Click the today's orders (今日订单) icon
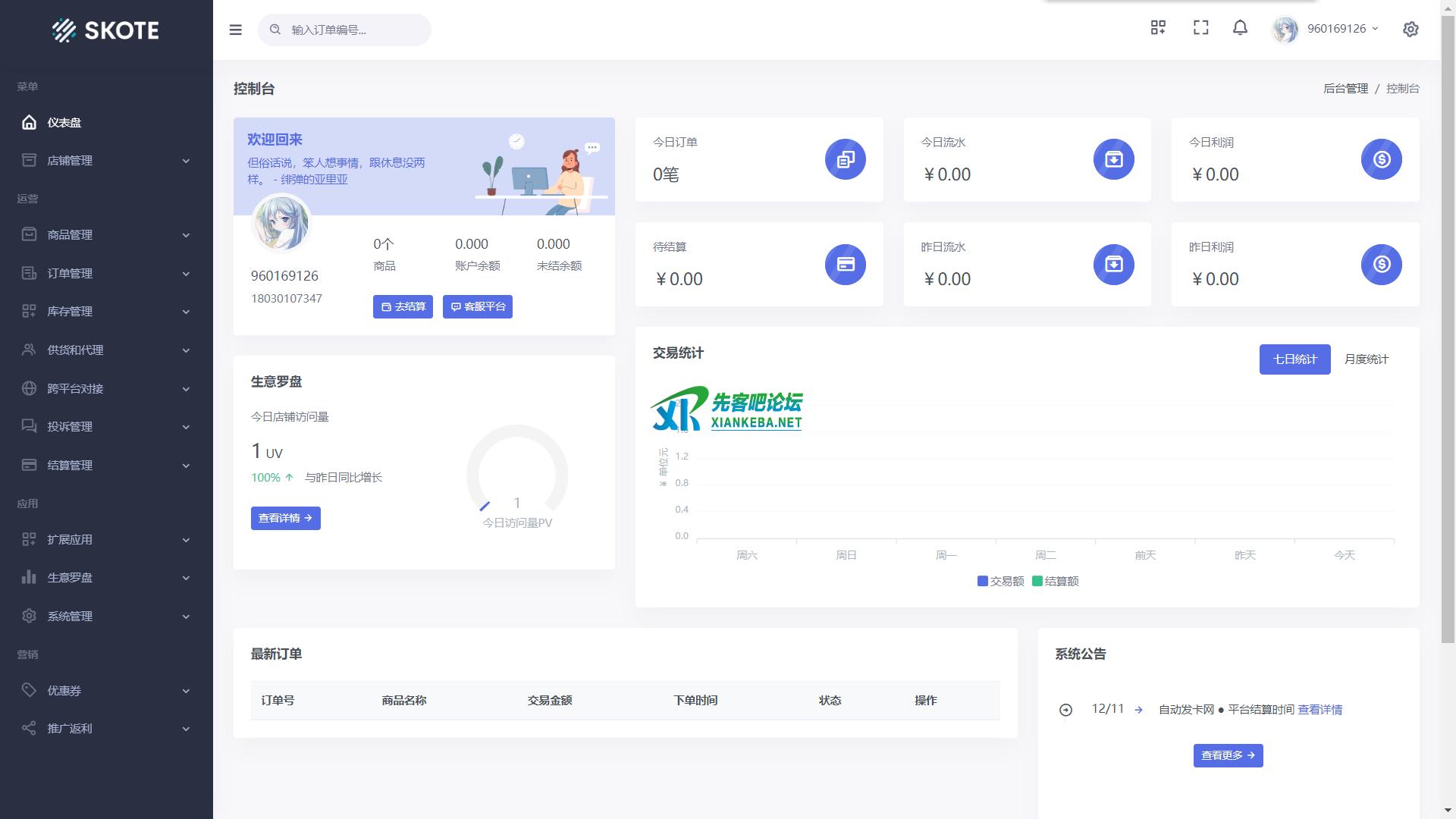 click(x=845, y=159)
